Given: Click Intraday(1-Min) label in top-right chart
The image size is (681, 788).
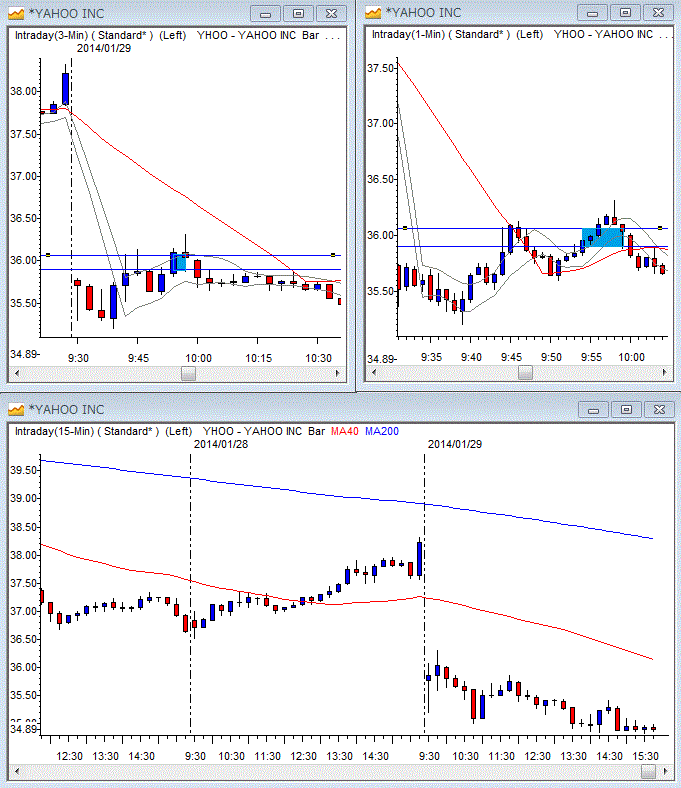Looking at the screenshot, I should (409, 34).
